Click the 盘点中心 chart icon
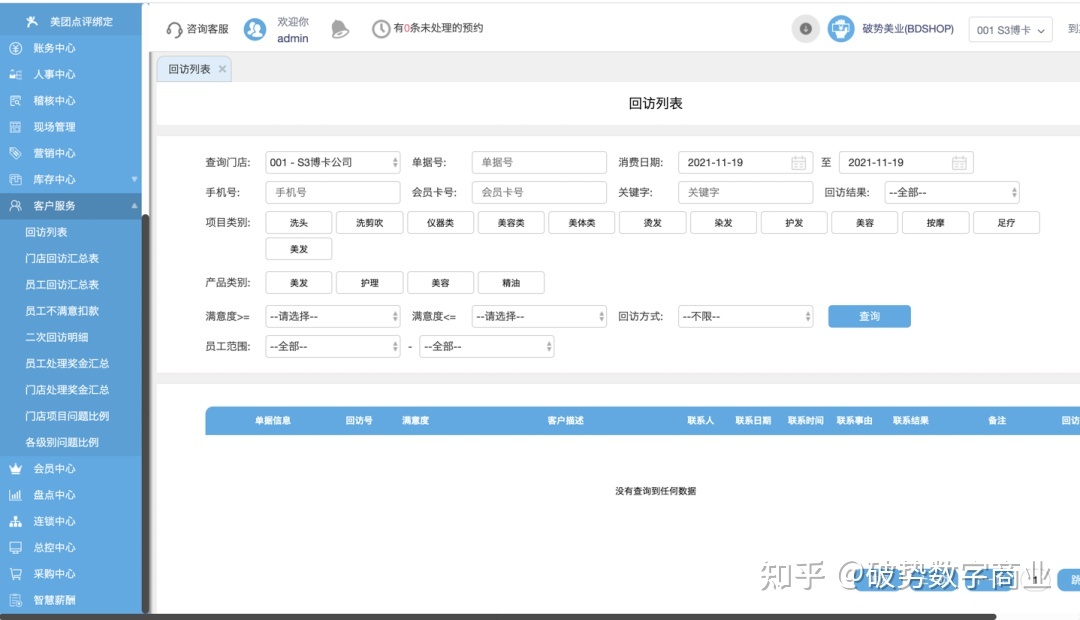This screenshot has height=620, width=1080. [x=15, y=495]
